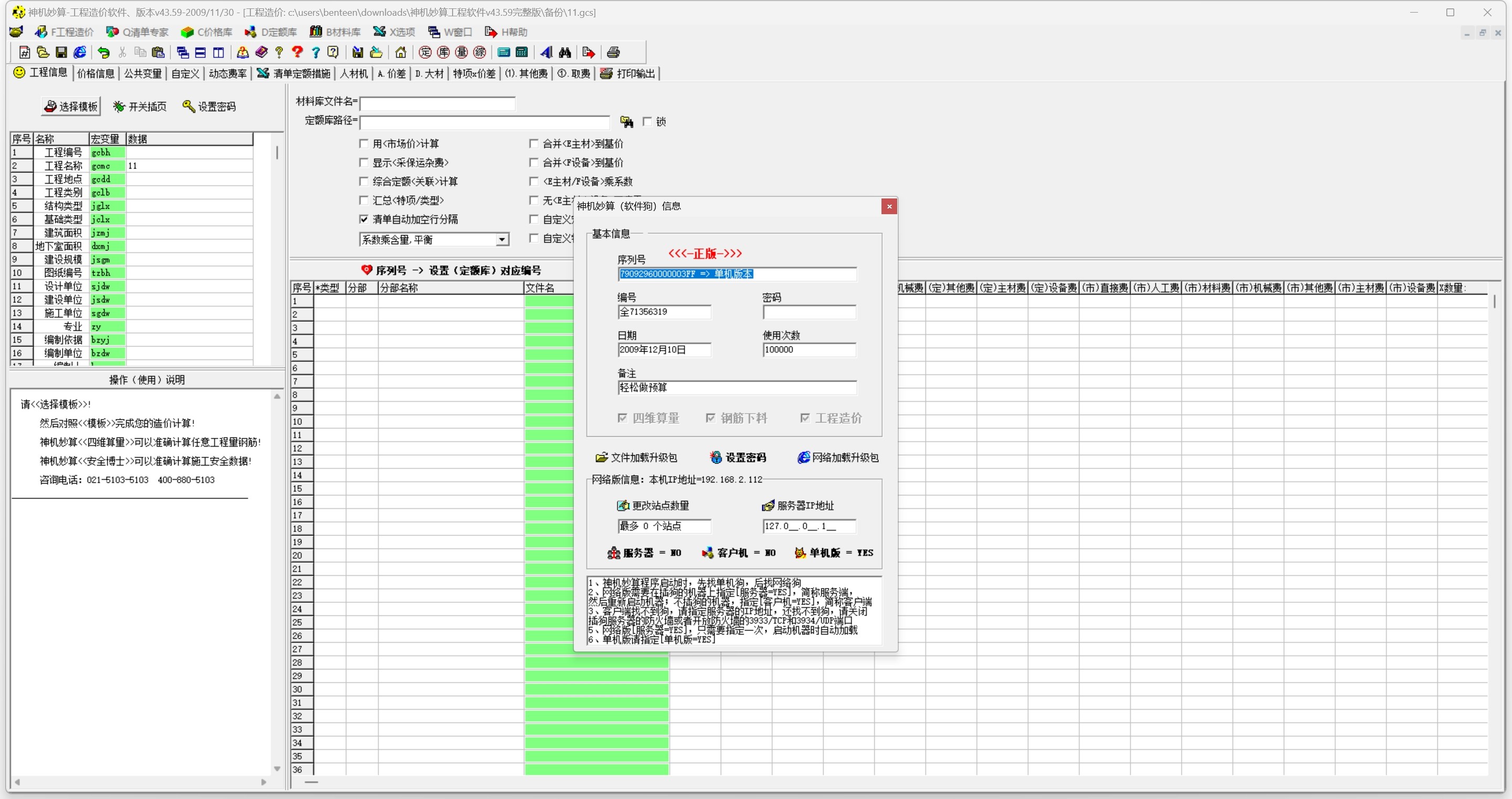This screenshot has width=1512, height=799.
Task: Click the save floppy disk toolbar icon
Action: (61, 52)
